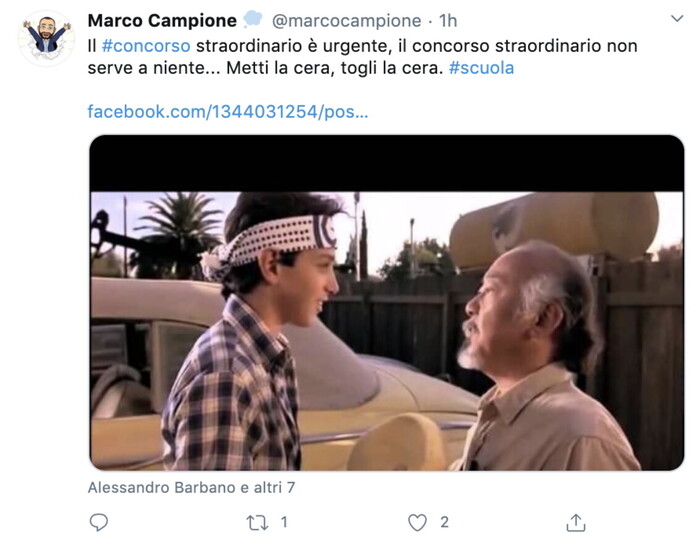The width and height of the screenshot is (700, 543).
Task: Open the 1h timestamp permalink
Action: click(448, 21)
